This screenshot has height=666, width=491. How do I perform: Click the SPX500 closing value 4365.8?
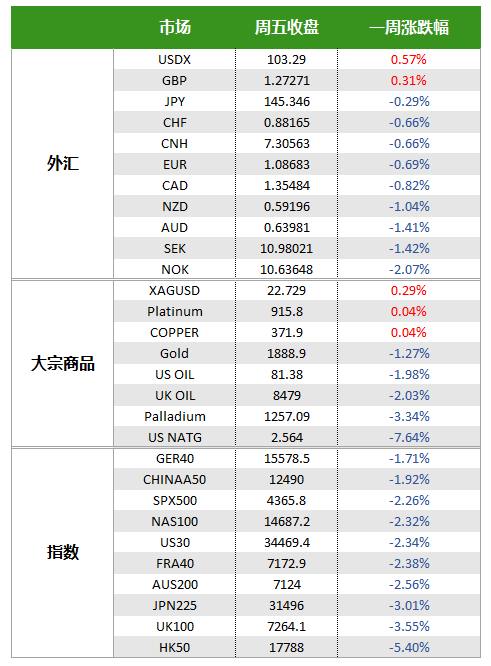click(287, 500)
